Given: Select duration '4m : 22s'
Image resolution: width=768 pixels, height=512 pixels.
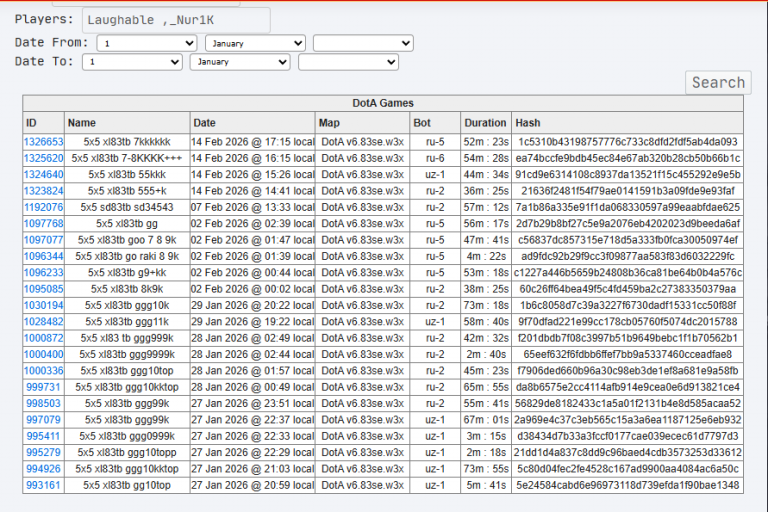Looking at the screenshot, I should (x=486, y=256).
